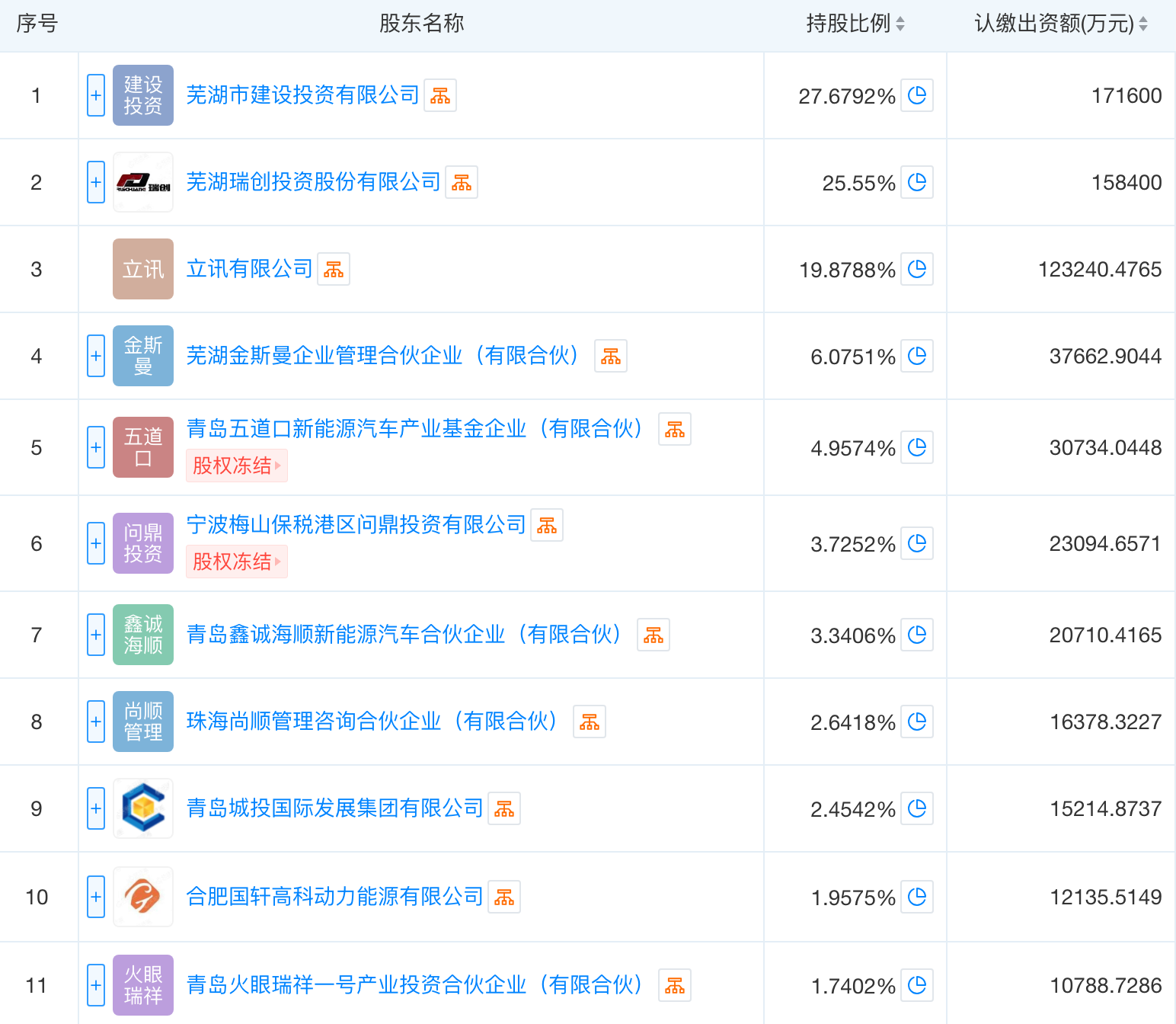The image size is (1176, 1024).
Task: Click the 五道口 logo thumbnail
Action: tap(143, 447)
